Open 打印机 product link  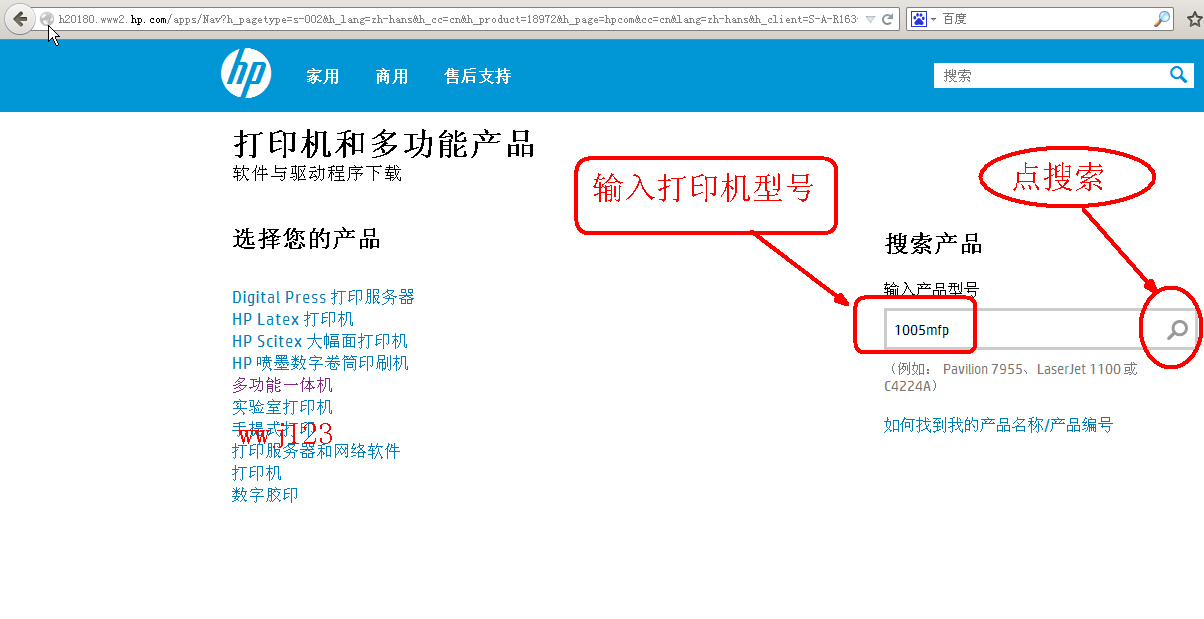257,473
